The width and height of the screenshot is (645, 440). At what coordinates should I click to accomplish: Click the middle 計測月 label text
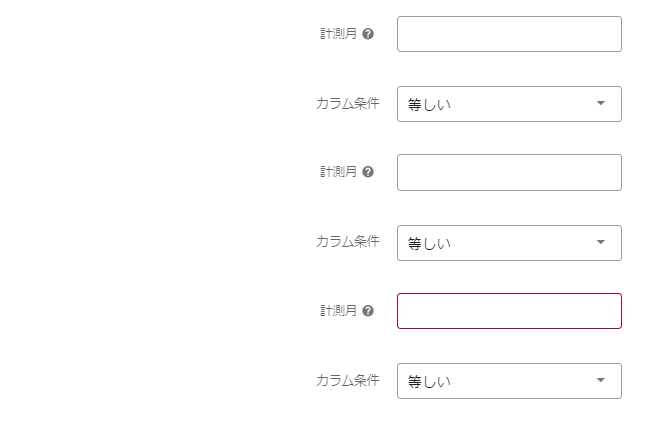(x=338, y=172)
